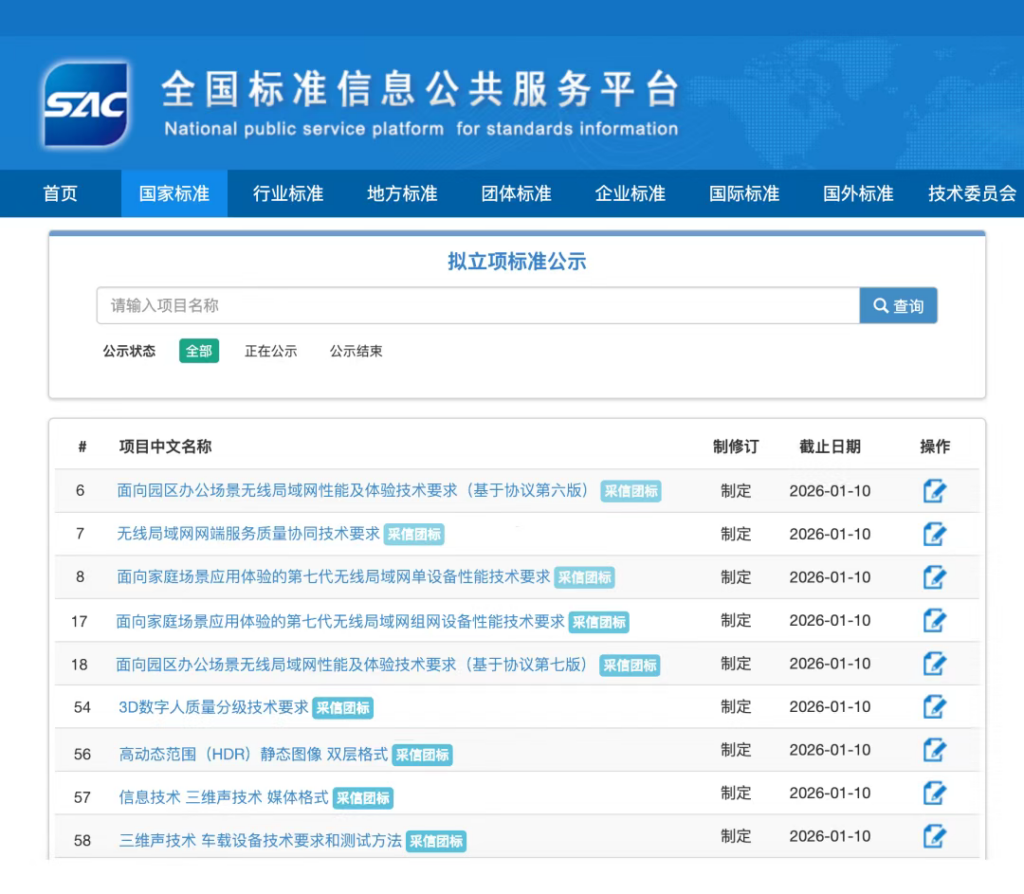Screen dimensions: 1024x894
Task: Click 采信团标 tag on row 8
Action: (584, 578)
